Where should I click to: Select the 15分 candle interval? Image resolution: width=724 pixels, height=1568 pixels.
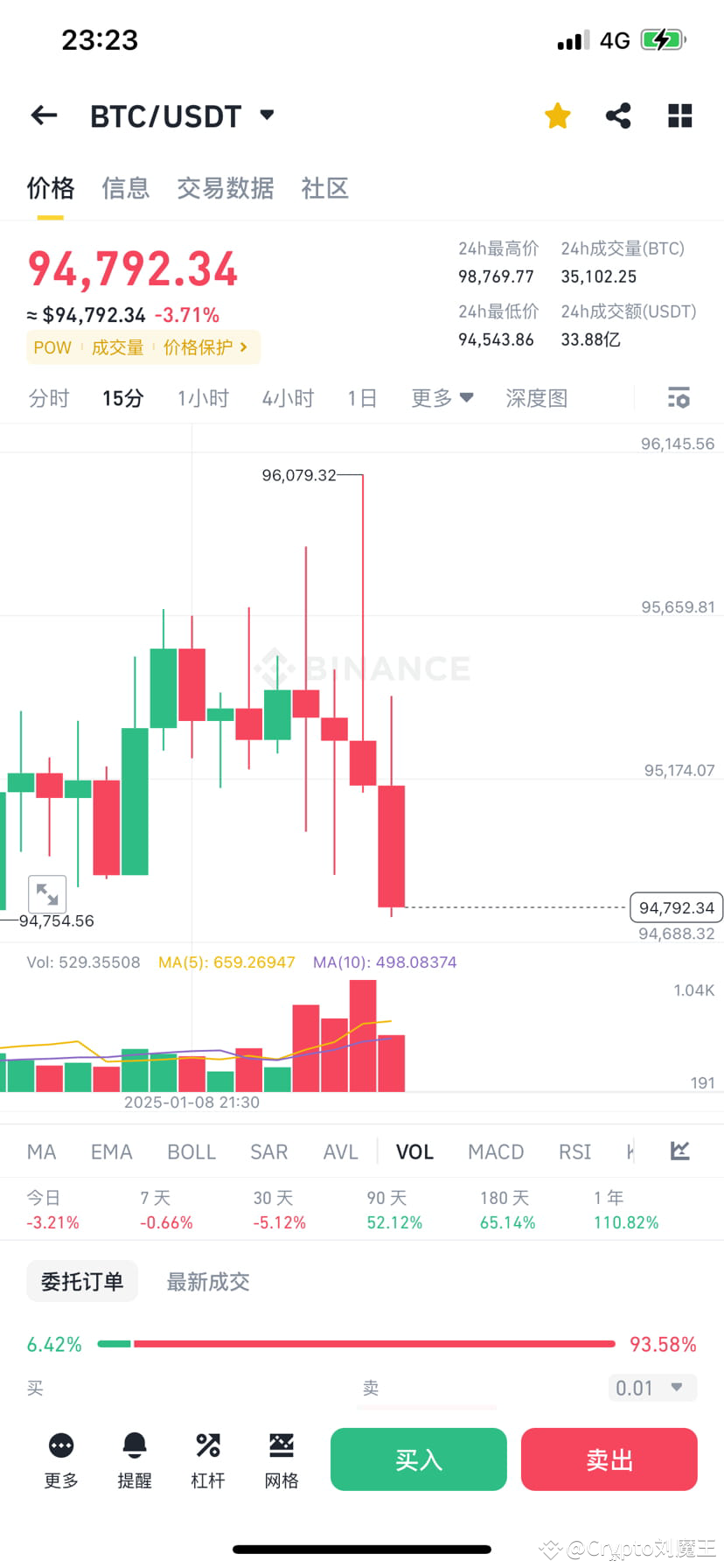click(x=122, y=398)
